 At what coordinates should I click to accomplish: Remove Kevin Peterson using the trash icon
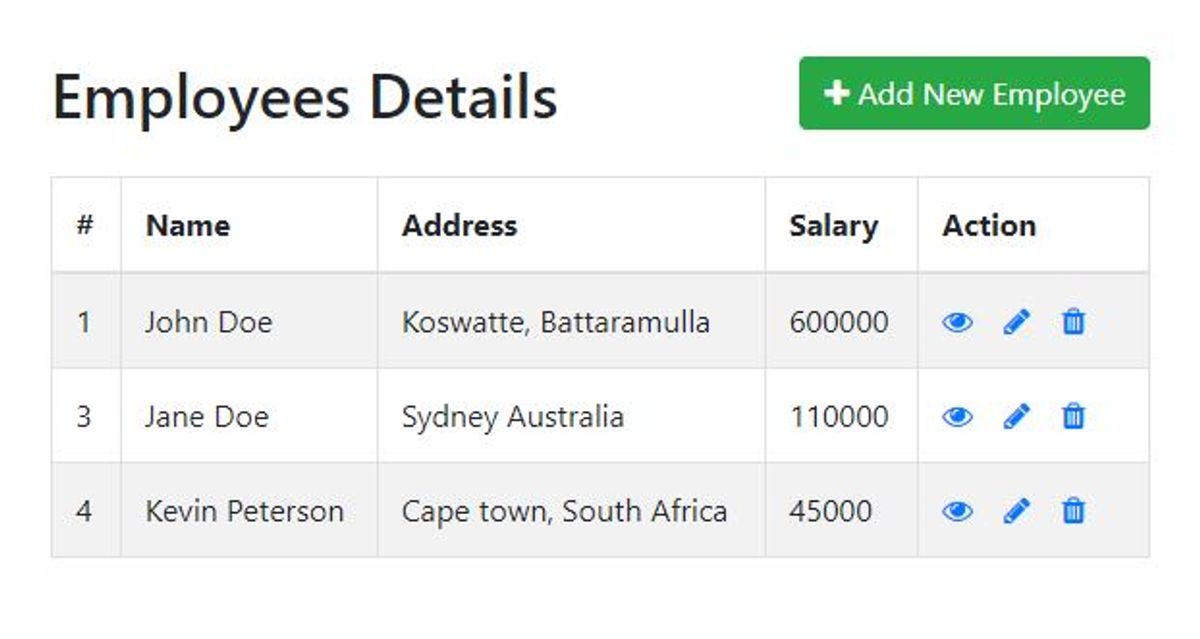tap(1073, 511)
